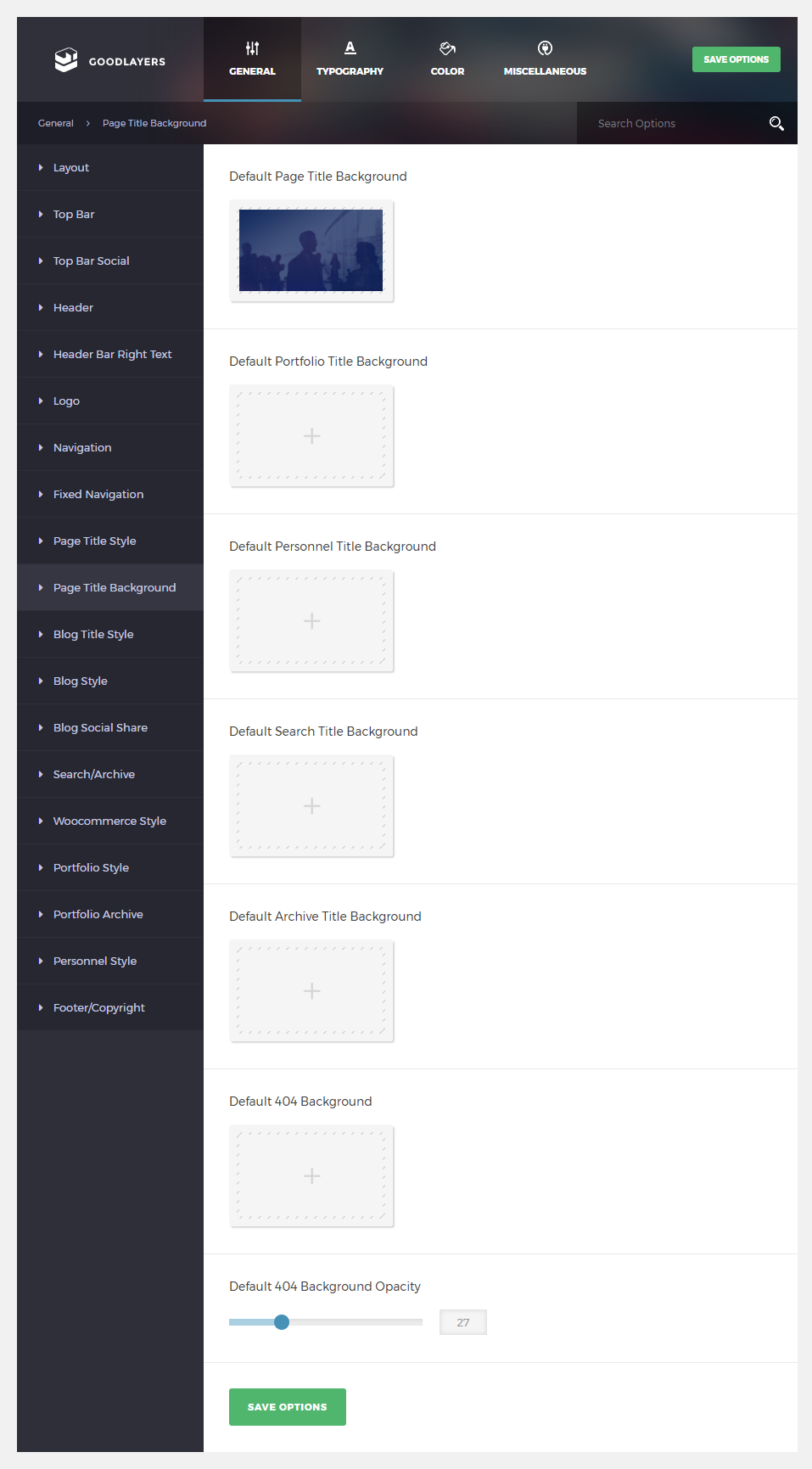This screenshot has width=812, height=1469.
Task: Click the 404 Background Opacity slider handle
Action: click(282, 1322)
